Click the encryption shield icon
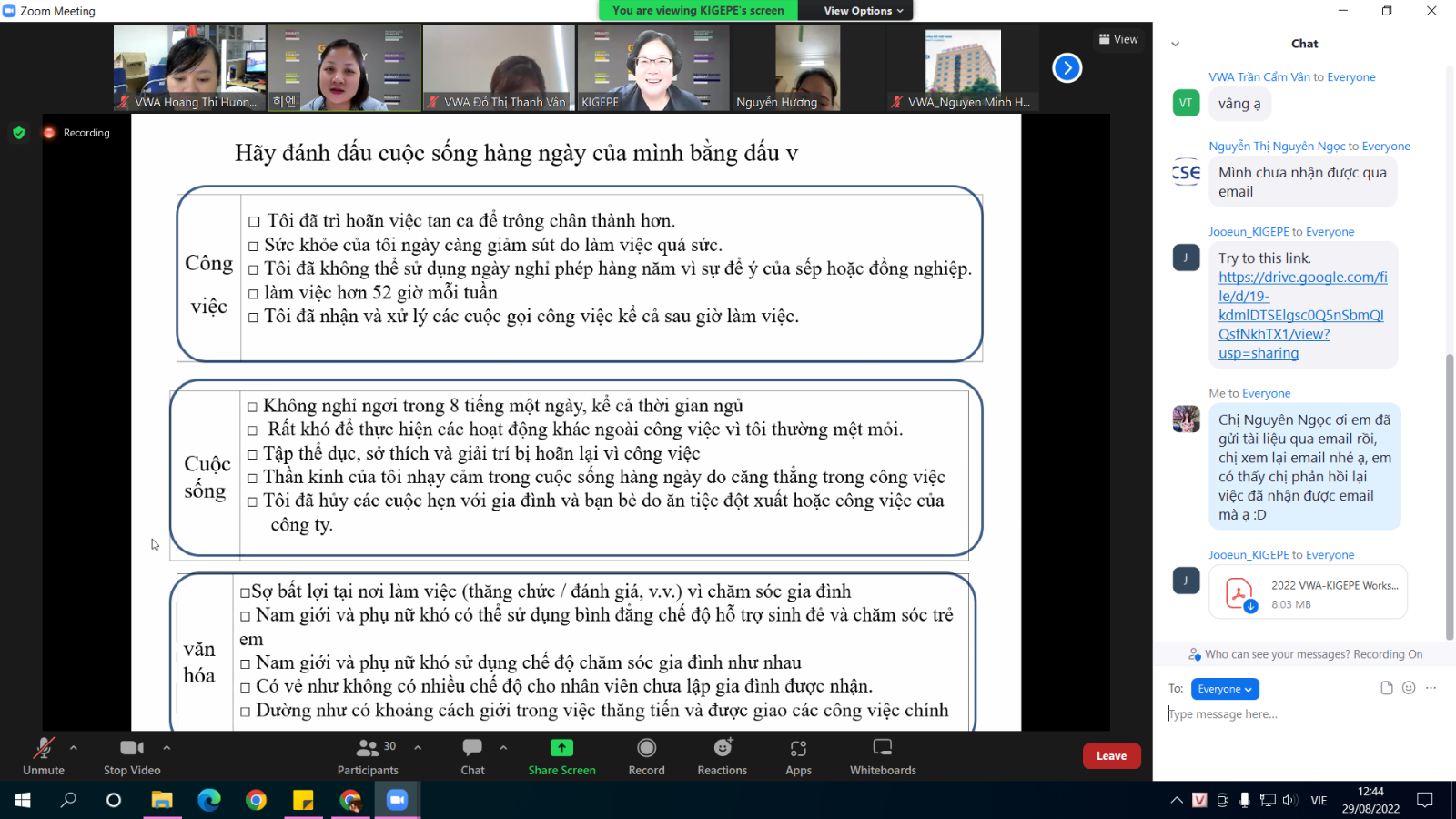 [18, 133]
